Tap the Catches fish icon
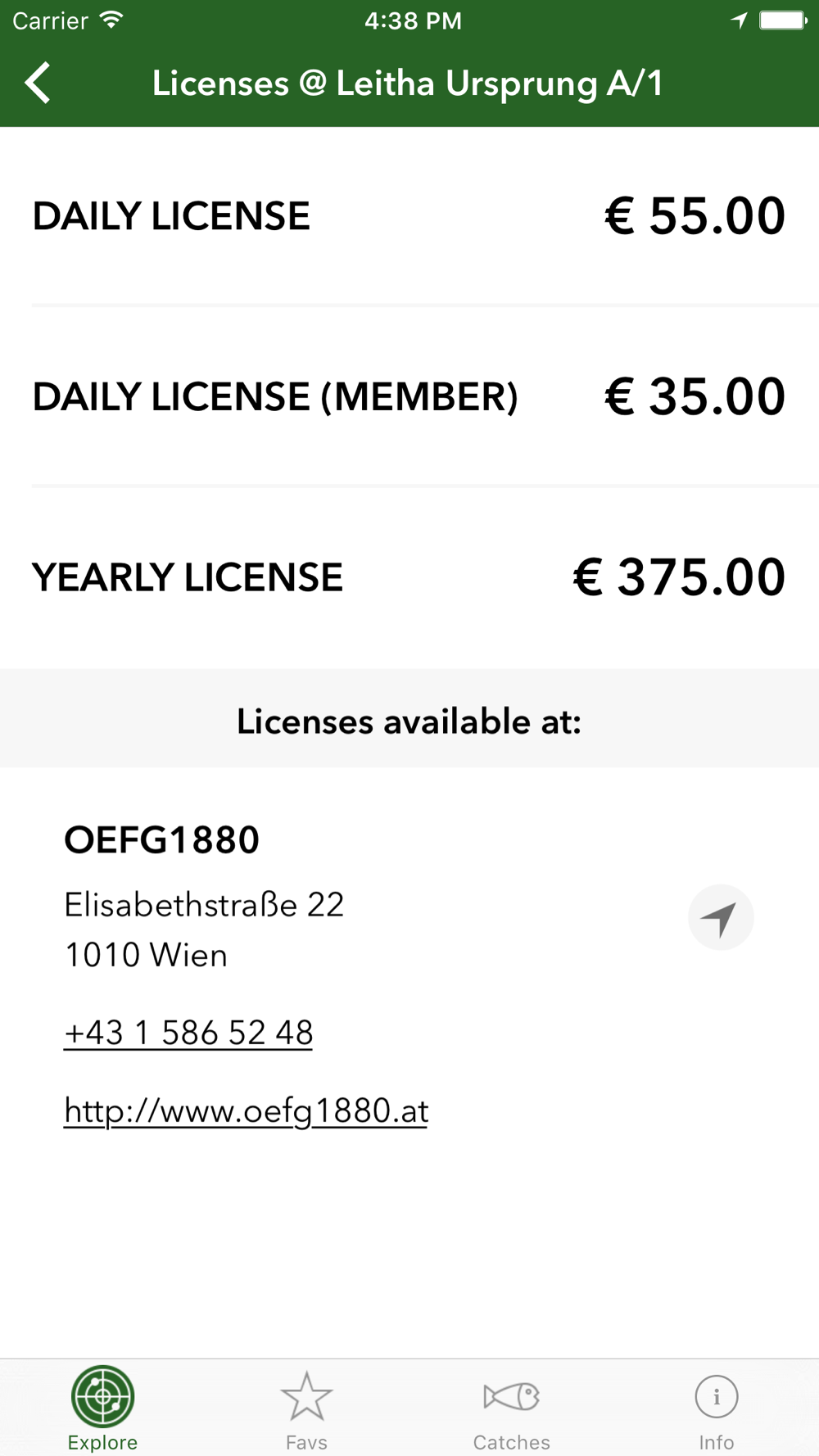Image resolution: width=819 pixels, height=1456 pixels. coord(512,1396)
